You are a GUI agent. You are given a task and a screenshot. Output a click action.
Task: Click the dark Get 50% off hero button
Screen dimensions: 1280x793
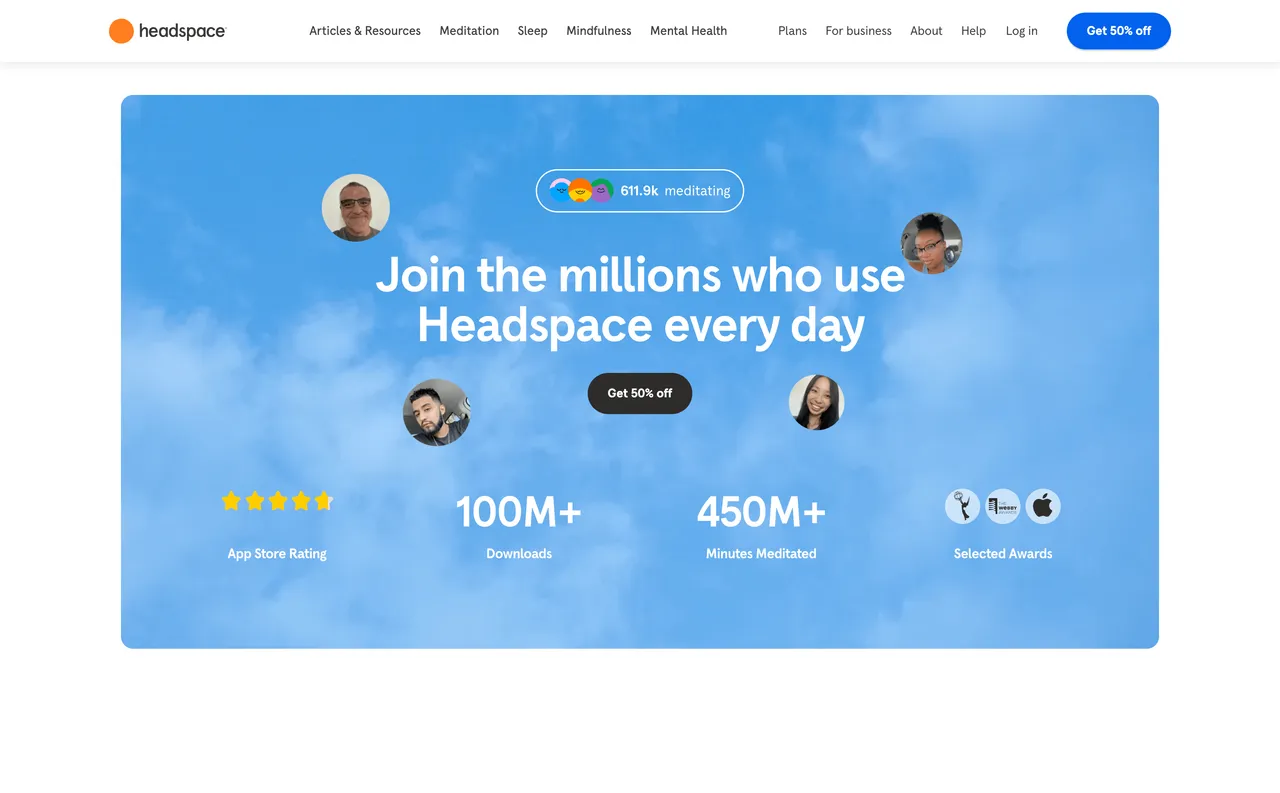tap(640, 393)
